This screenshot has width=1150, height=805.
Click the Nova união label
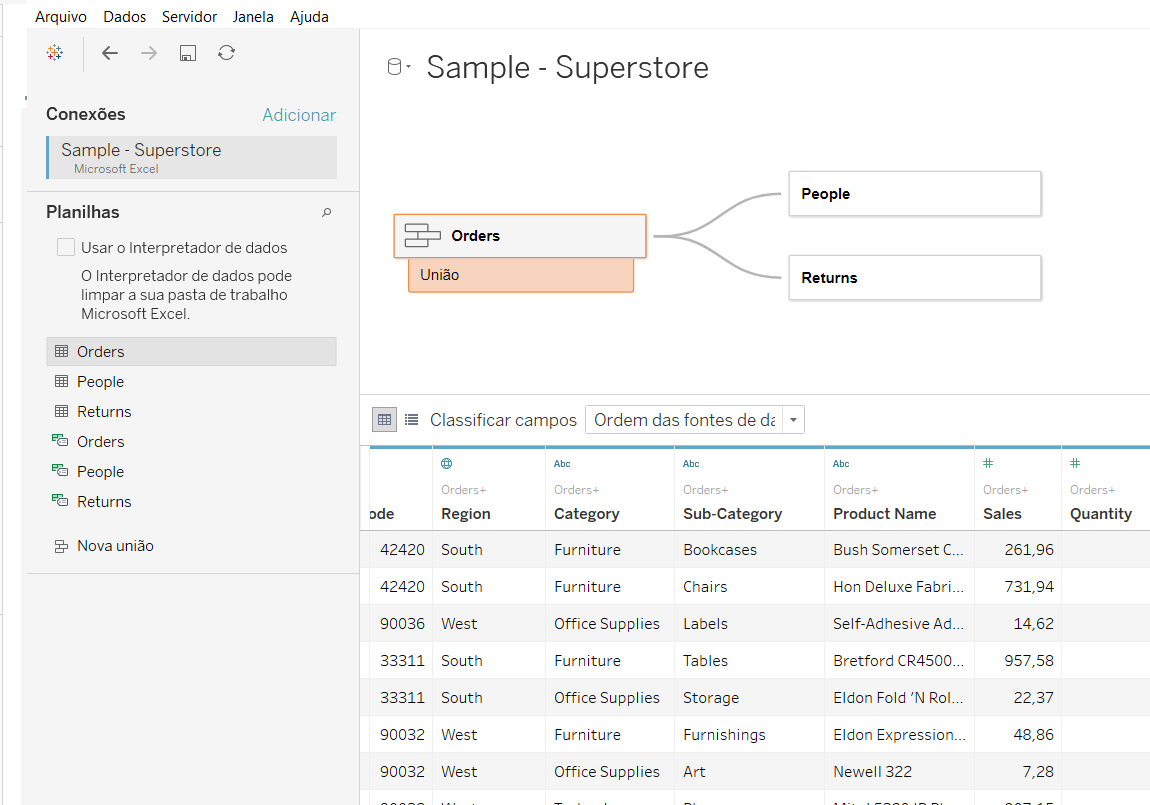[115, 546]
